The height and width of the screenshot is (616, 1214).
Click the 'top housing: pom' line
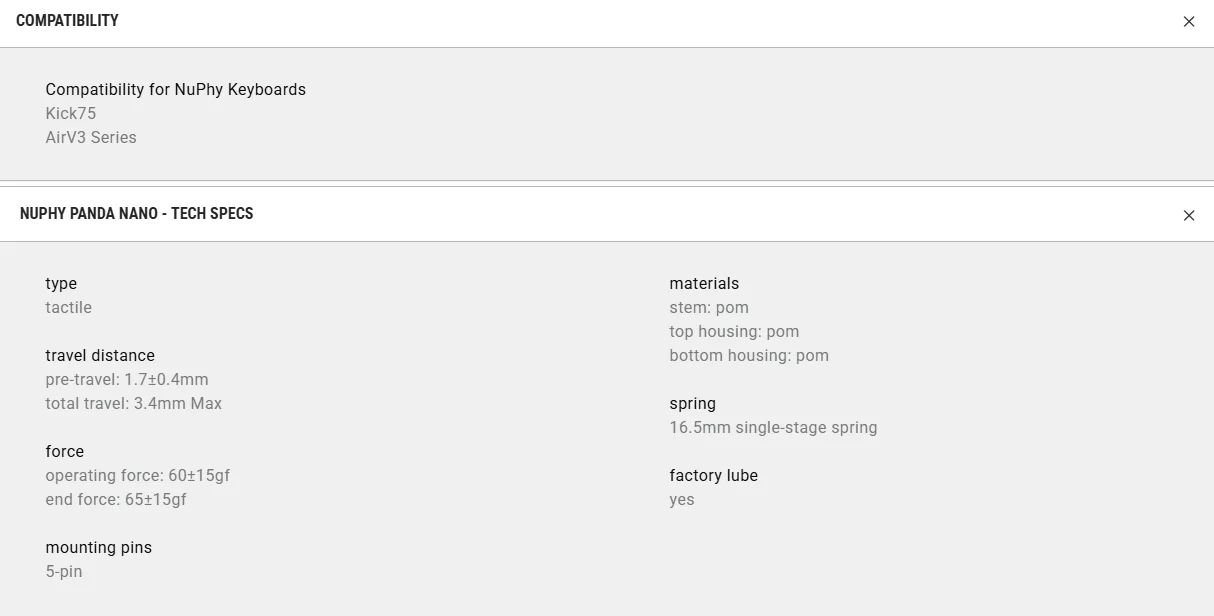tap(734, 331)
